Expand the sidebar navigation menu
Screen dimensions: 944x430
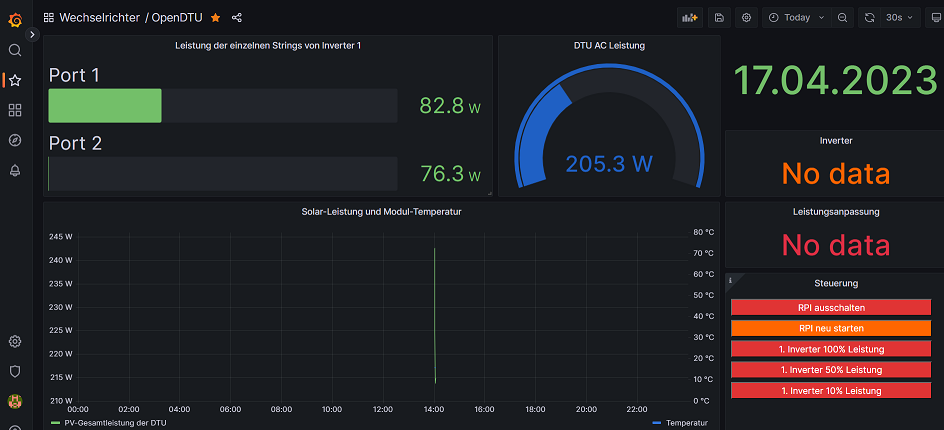tap(32, 34)
